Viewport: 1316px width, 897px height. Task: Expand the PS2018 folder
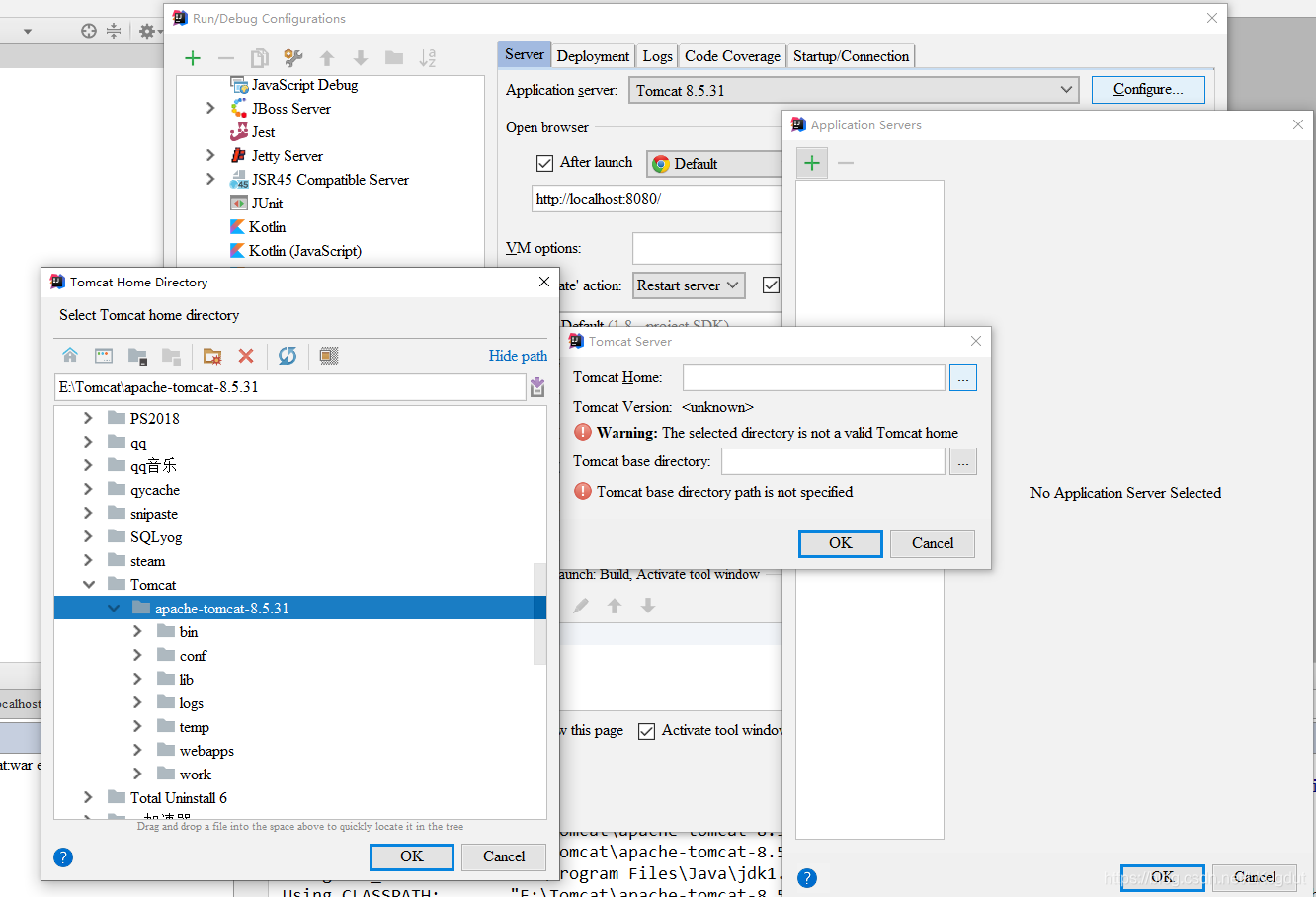click(x=88, y=418)
